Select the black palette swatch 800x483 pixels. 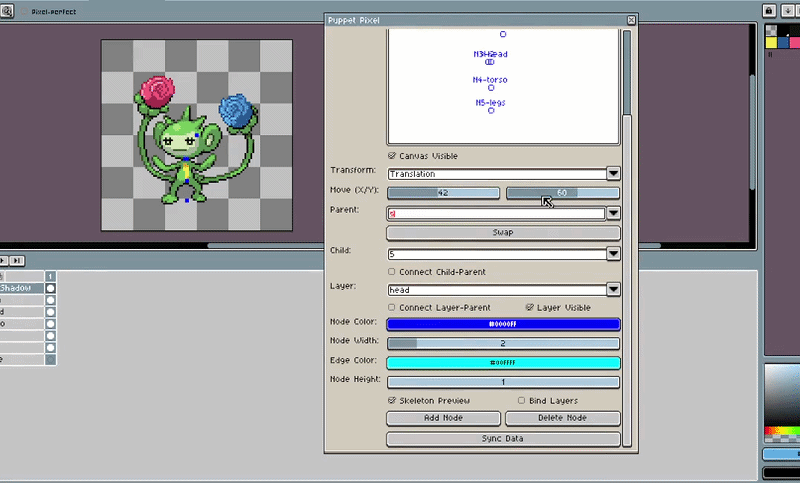tap(783, 31)
